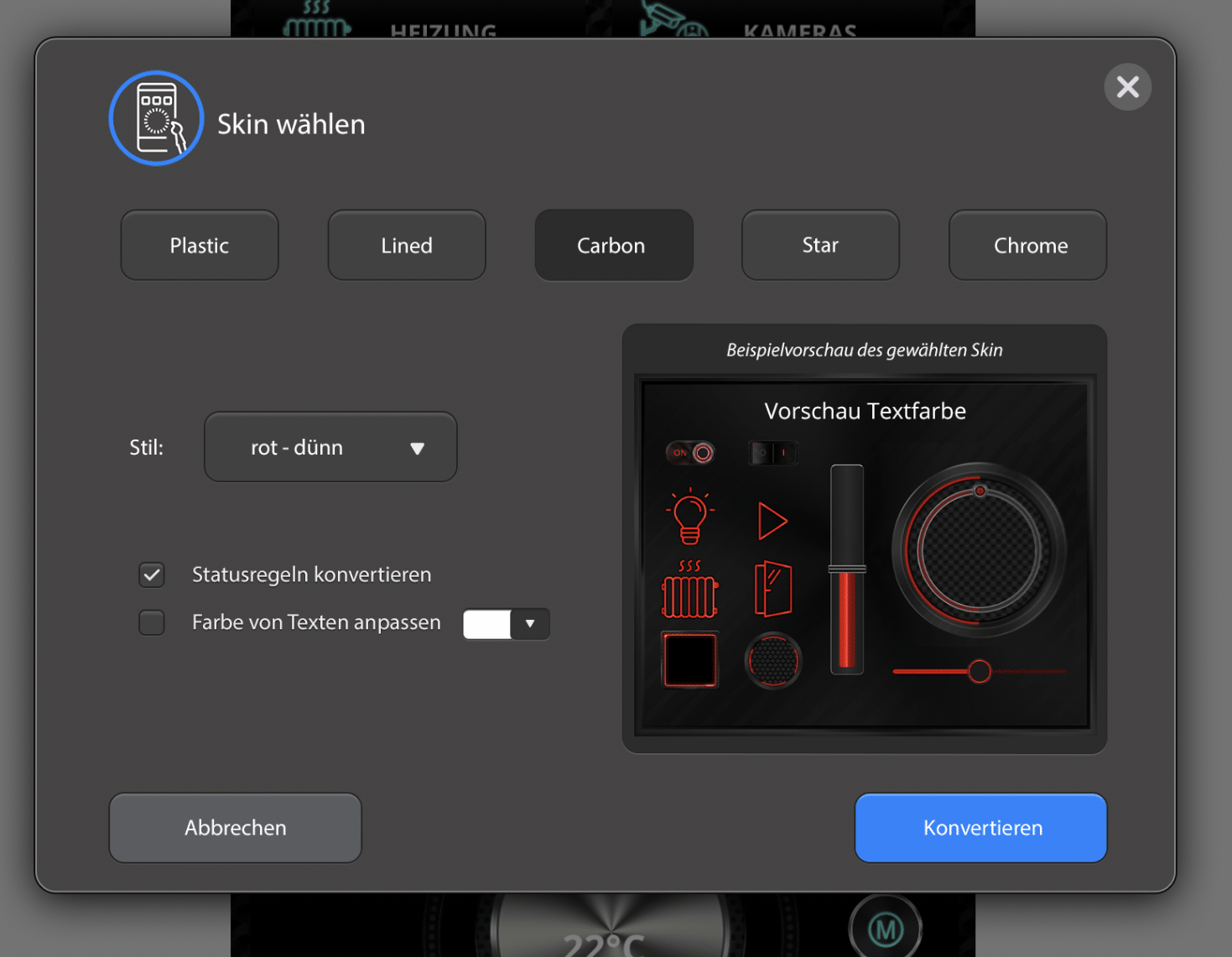
Task: Click the round honeycomb button in preview
Action: pyautogui.click(x=772, y=660)
